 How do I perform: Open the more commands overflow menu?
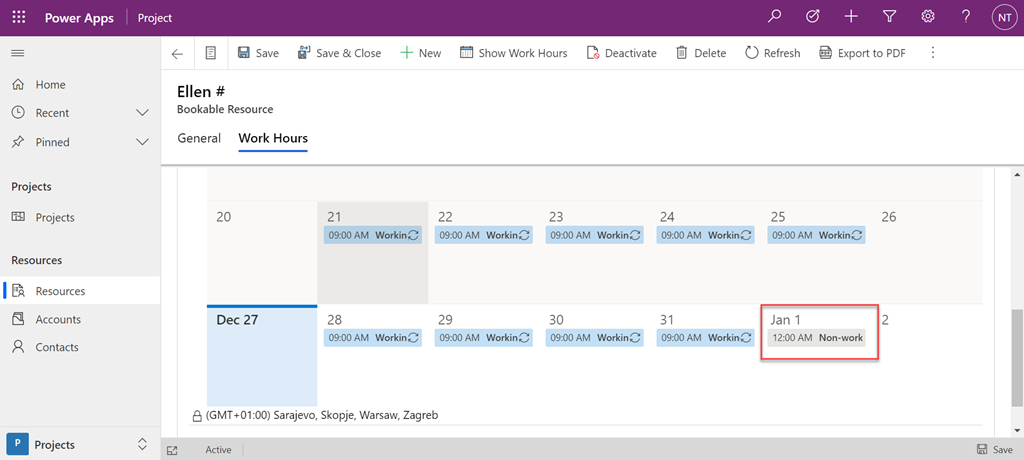pyautogui.click(x=933, y=53)
